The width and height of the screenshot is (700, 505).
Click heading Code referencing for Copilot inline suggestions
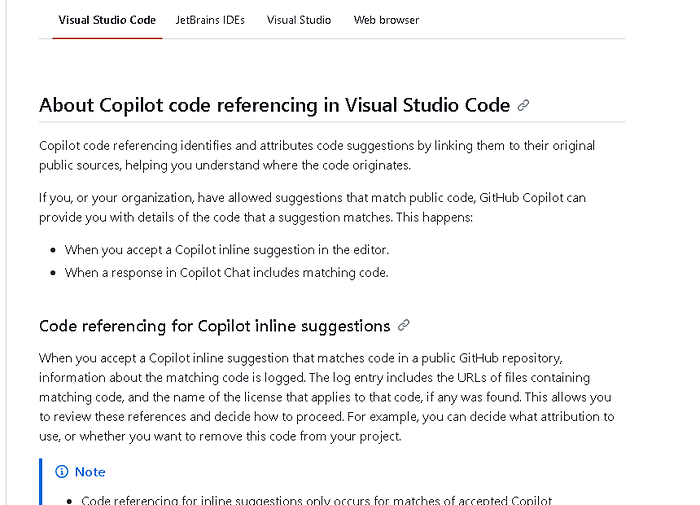214,326
